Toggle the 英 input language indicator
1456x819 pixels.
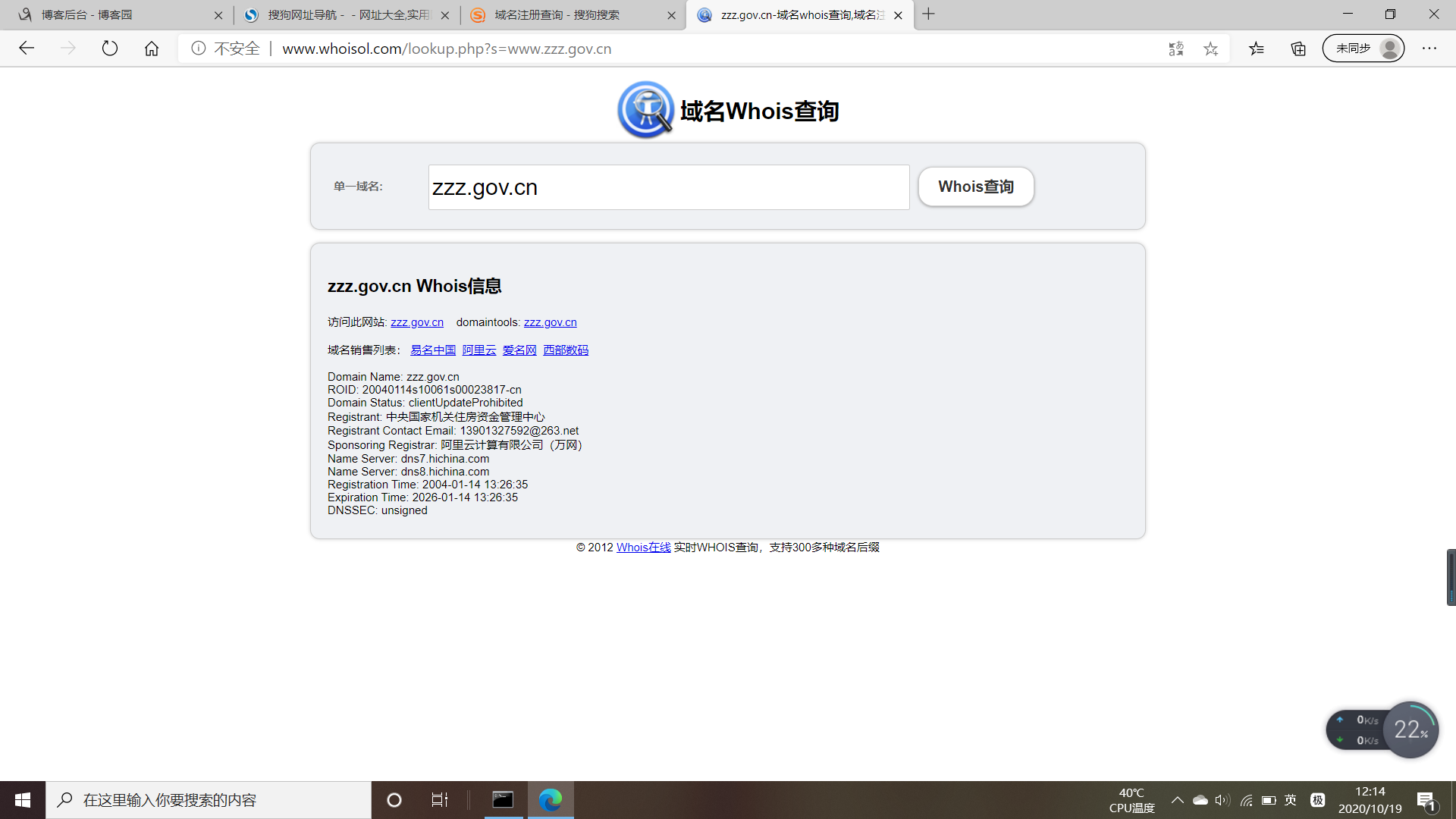point(1291,800)
